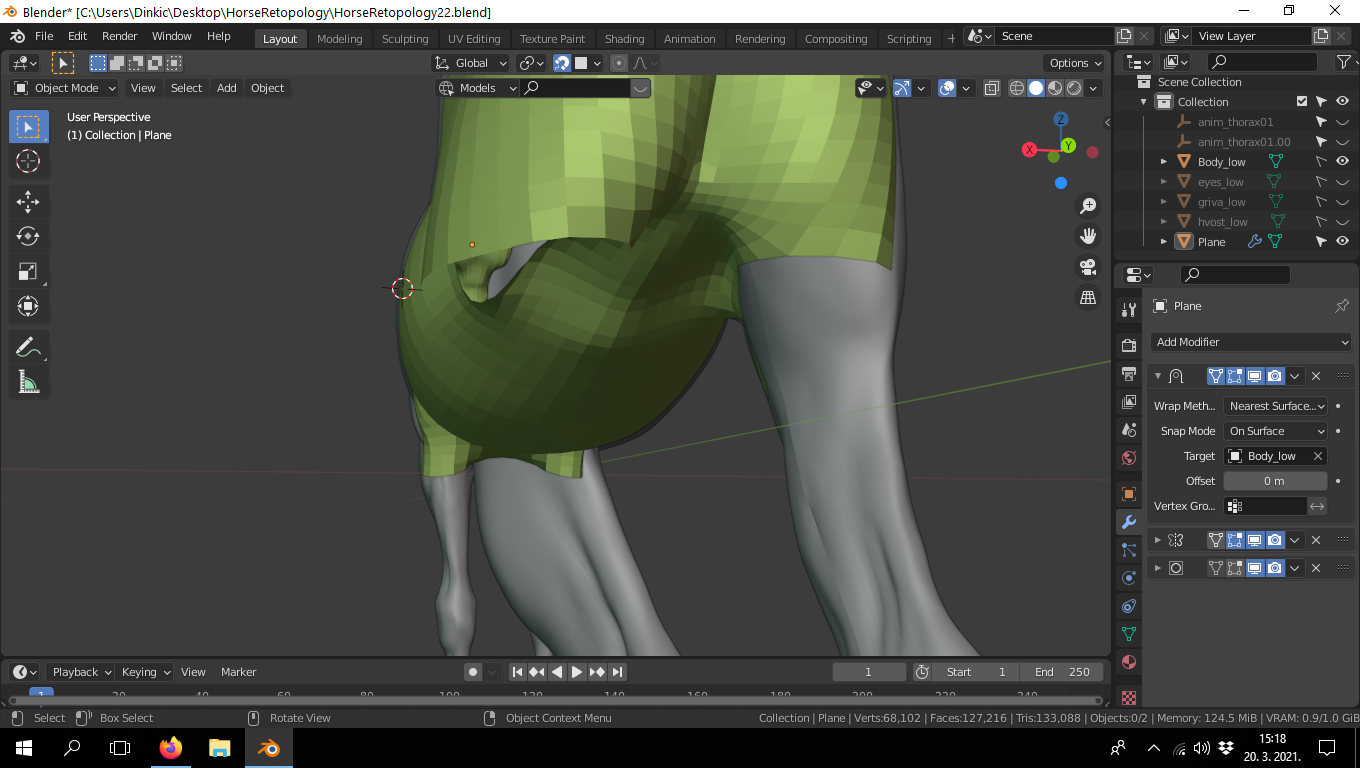The height and width of the screenshot is (768, 1360).
Task: Click the Marker button in timeline
Action: [x=239, y=672]
